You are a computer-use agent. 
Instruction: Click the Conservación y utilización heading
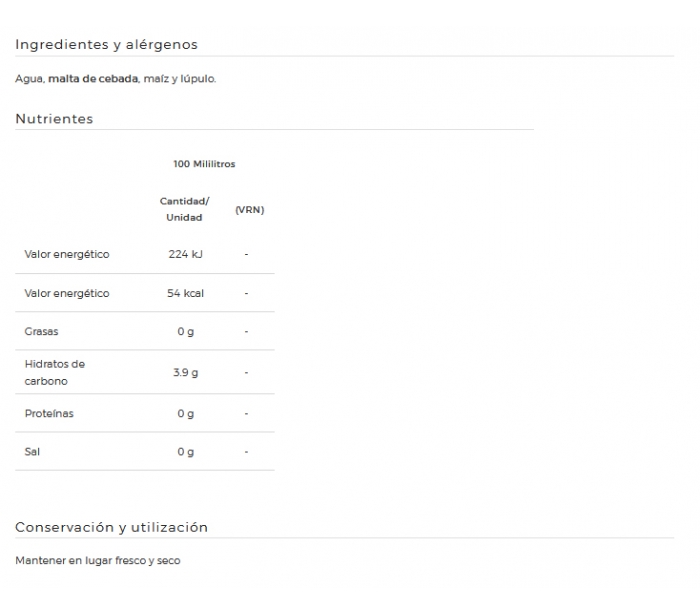111,527
